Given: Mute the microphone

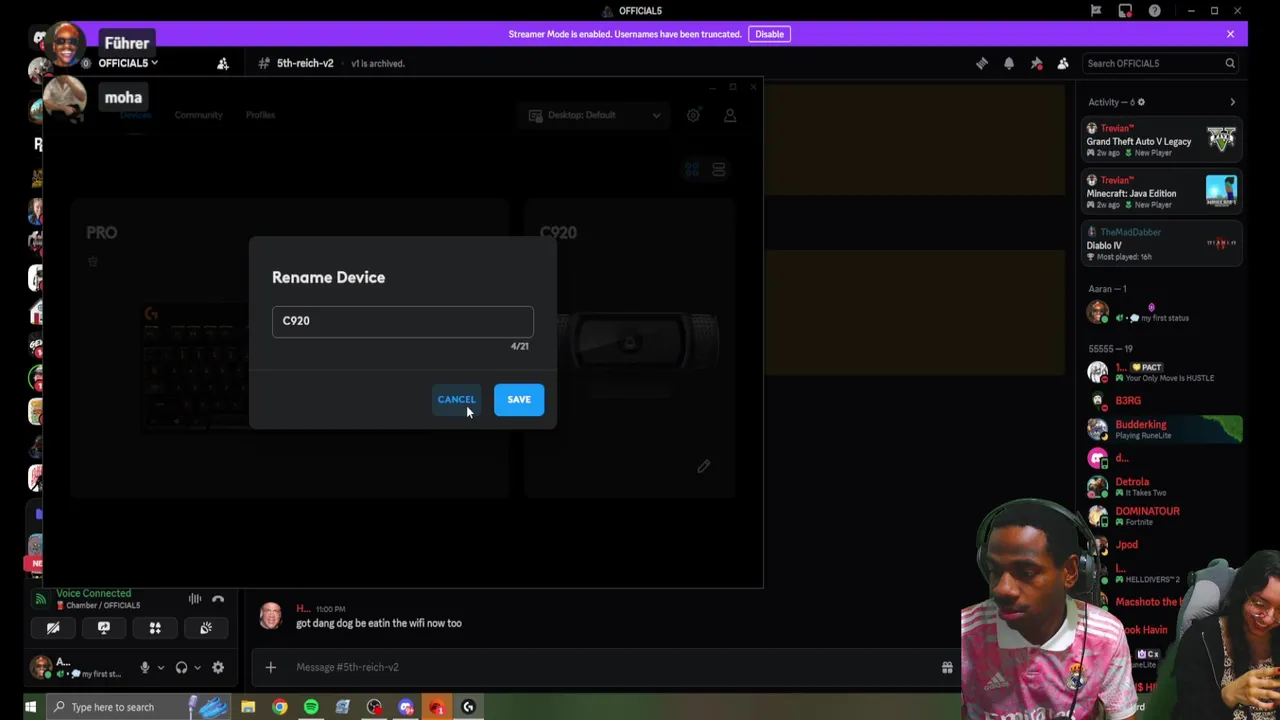Looking at the screenshot, I should click(145, 667).
